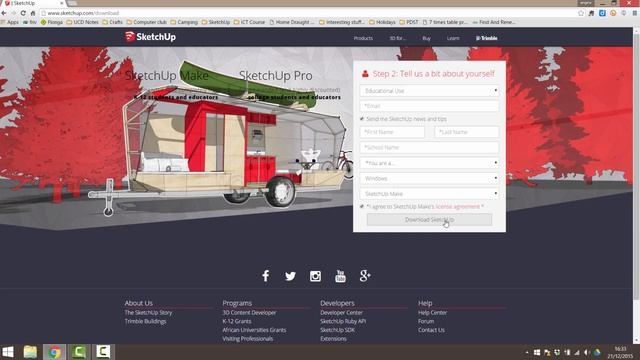This screenshot has width=640, height=360.
Task: Open the SketchUp Make product dropdown
Action: [429, 193]
